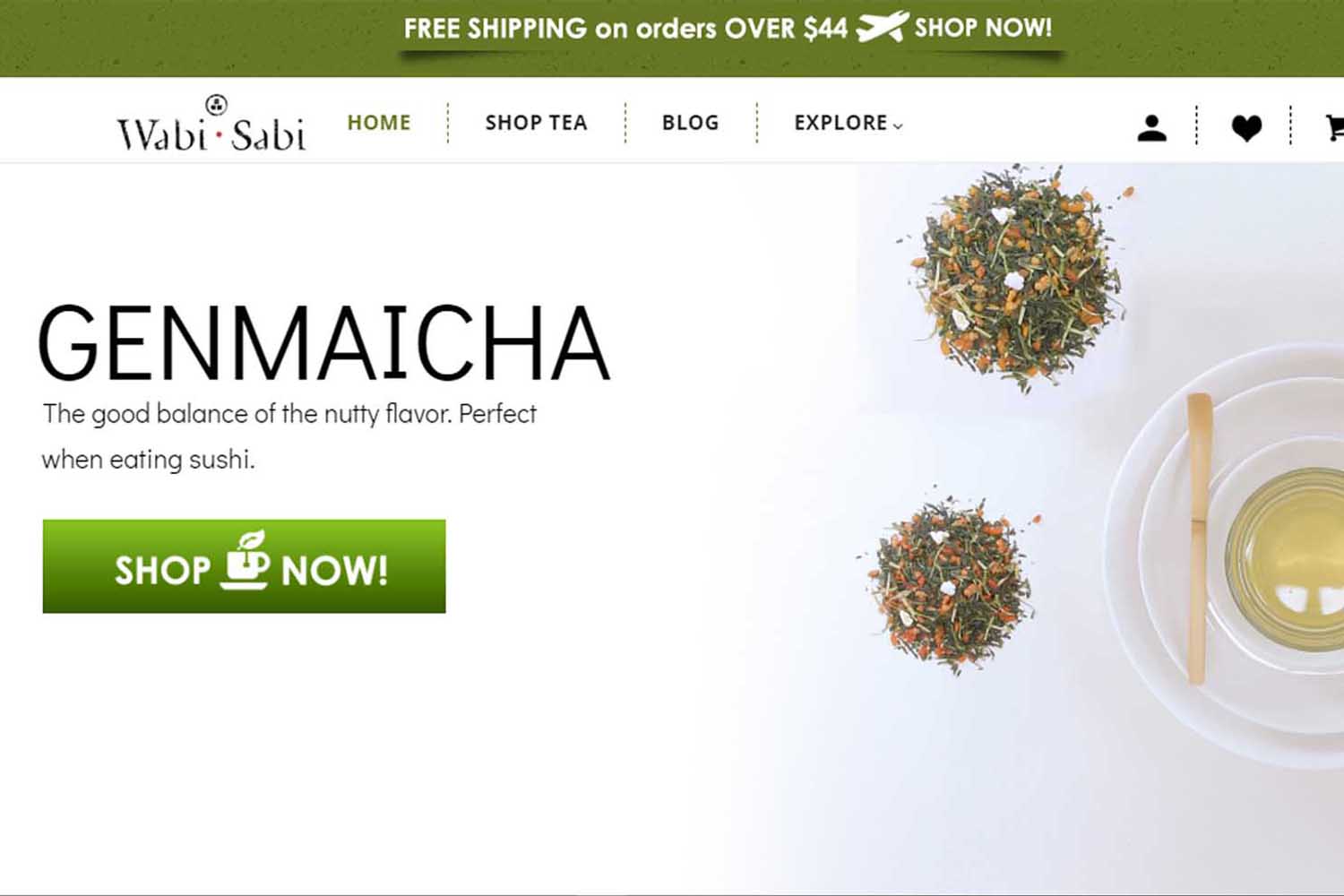Click the FREE SHIPPING banner text
This screenshot has height=896, width=1344.
(x=625, y=29)
